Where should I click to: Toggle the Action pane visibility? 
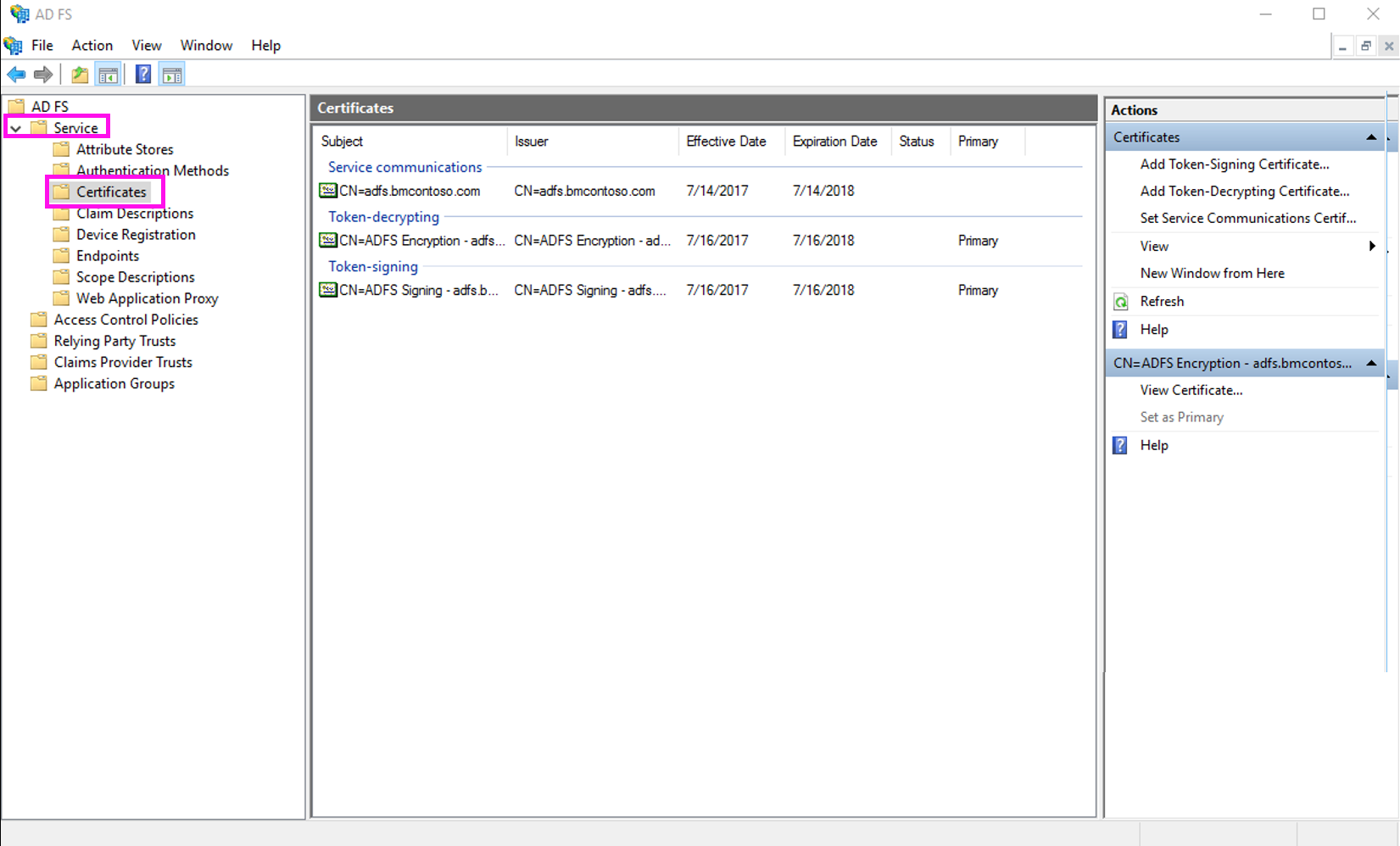[x=172, y=75]
